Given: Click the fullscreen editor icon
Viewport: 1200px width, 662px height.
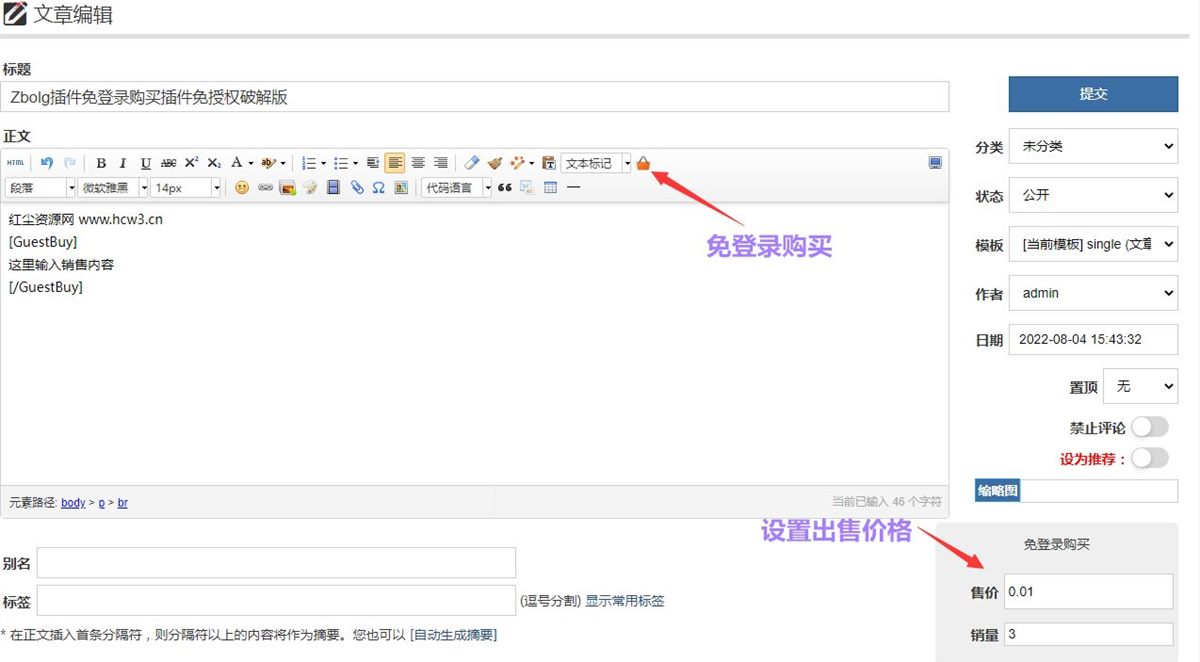Looking at the screenshot, I should pos(935,163).
